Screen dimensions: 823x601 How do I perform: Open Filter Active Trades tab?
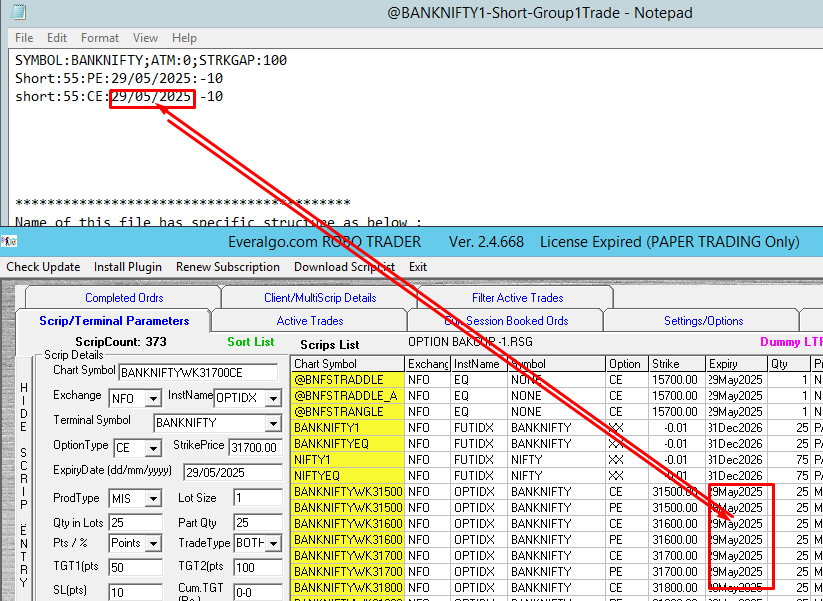point(517,298)
